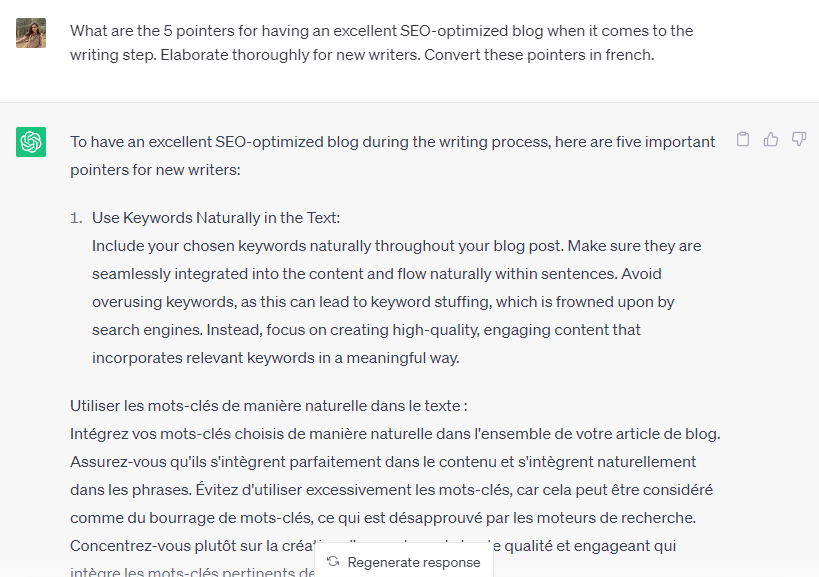The height and width of the screenshot is (577, 819).
Task: Click the French heading 'Utiliser les mots-clés'
Action: [x=268, y=406]
